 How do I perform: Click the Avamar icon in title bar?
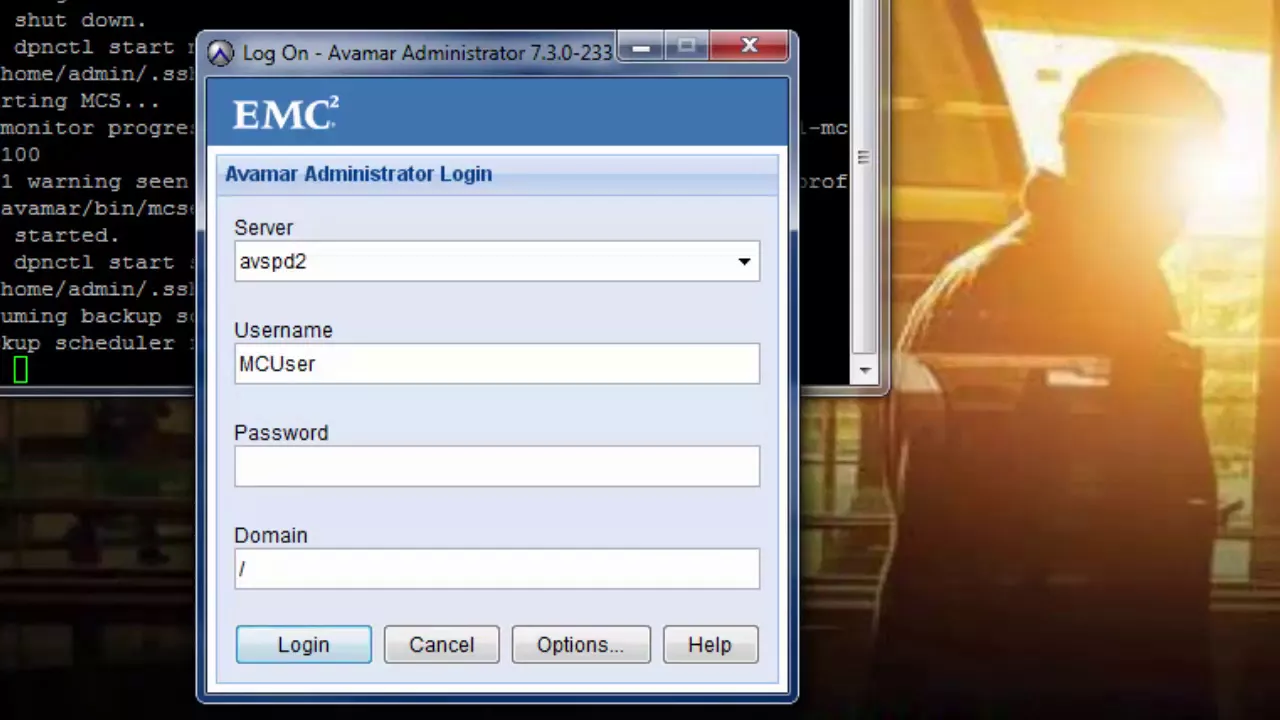pos(221,53)
